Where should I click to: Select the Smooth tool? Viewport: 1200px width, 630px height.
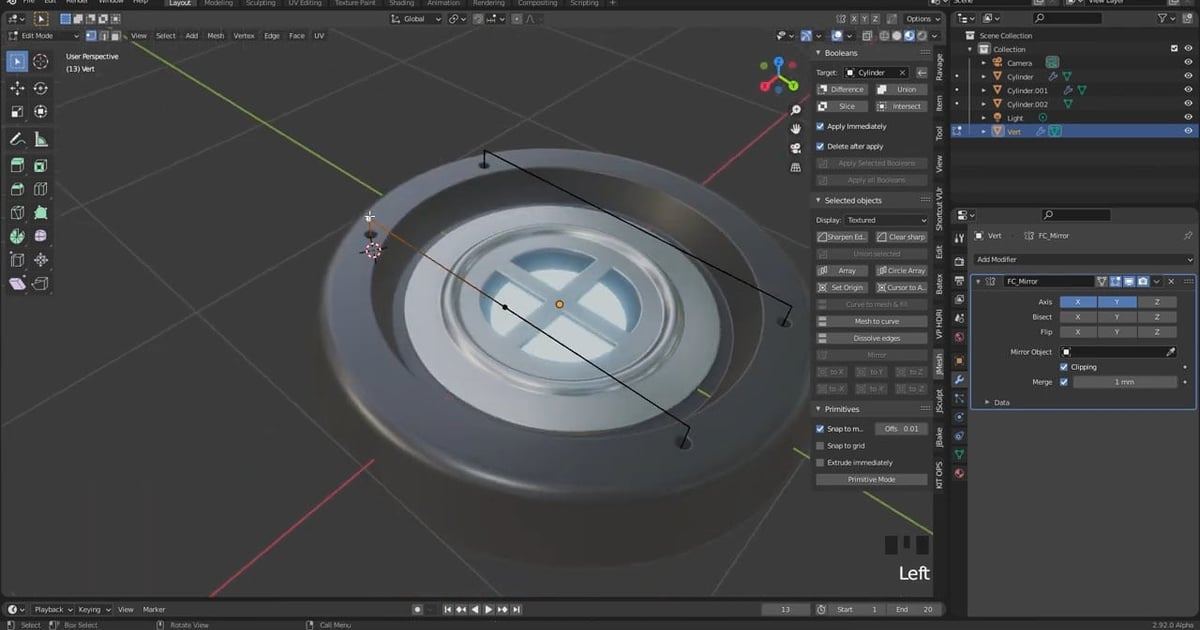pyautogui.click(x=41, y=237)
